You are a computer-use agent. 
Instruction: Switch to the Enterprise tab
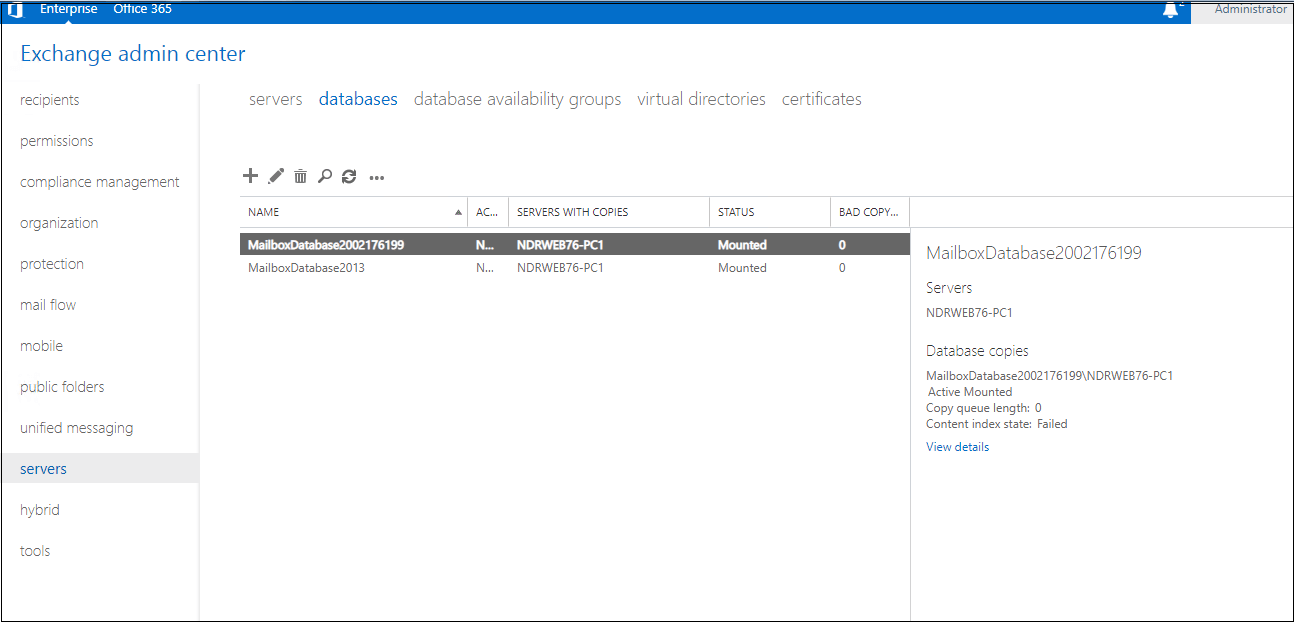69,9
